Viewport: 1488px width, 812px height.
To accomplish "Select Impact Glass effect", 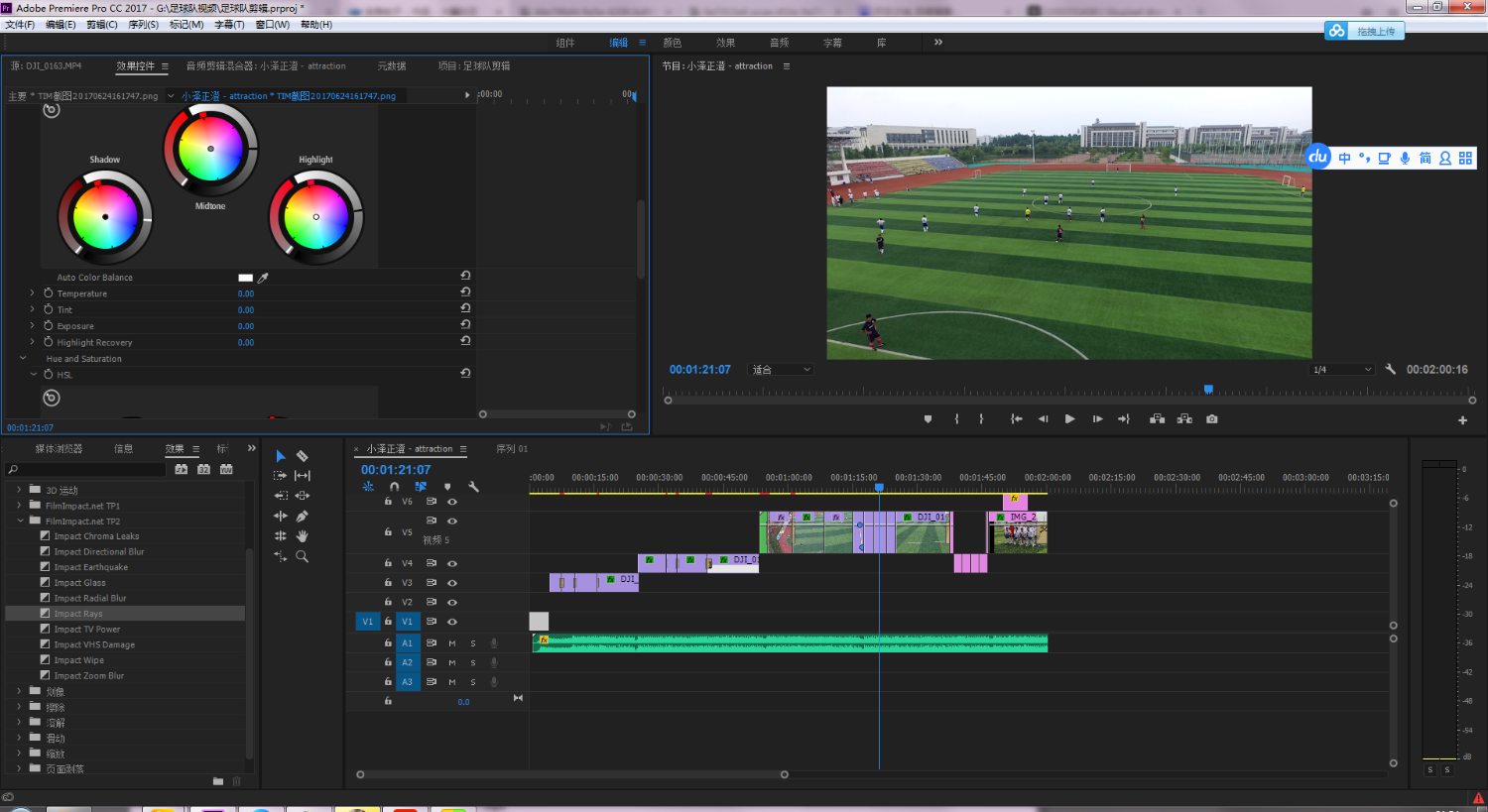I will (x=79, y=583).
